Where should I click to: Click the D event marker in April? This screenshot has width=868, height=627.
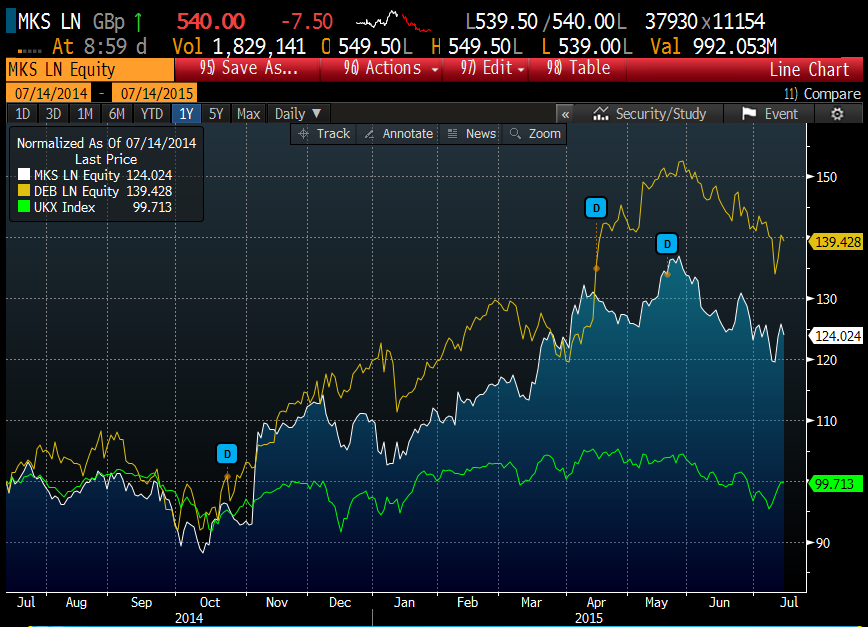596,208
